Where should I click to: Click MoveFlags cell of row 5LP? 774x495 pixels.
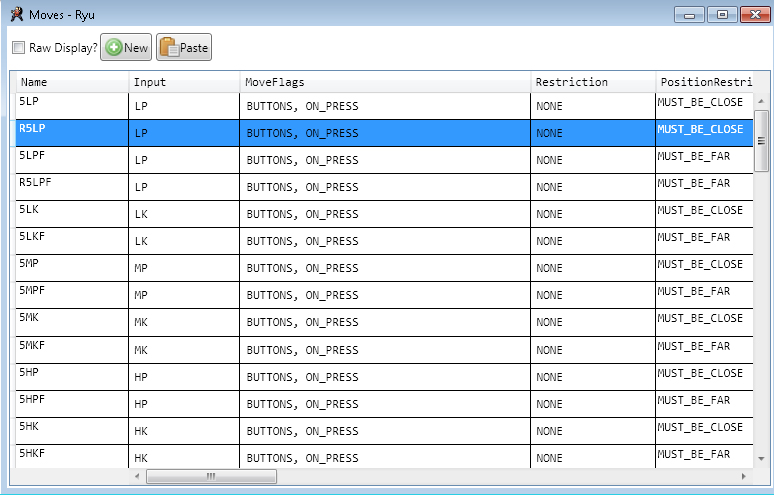pyautogui.click(x=385, y=106)
